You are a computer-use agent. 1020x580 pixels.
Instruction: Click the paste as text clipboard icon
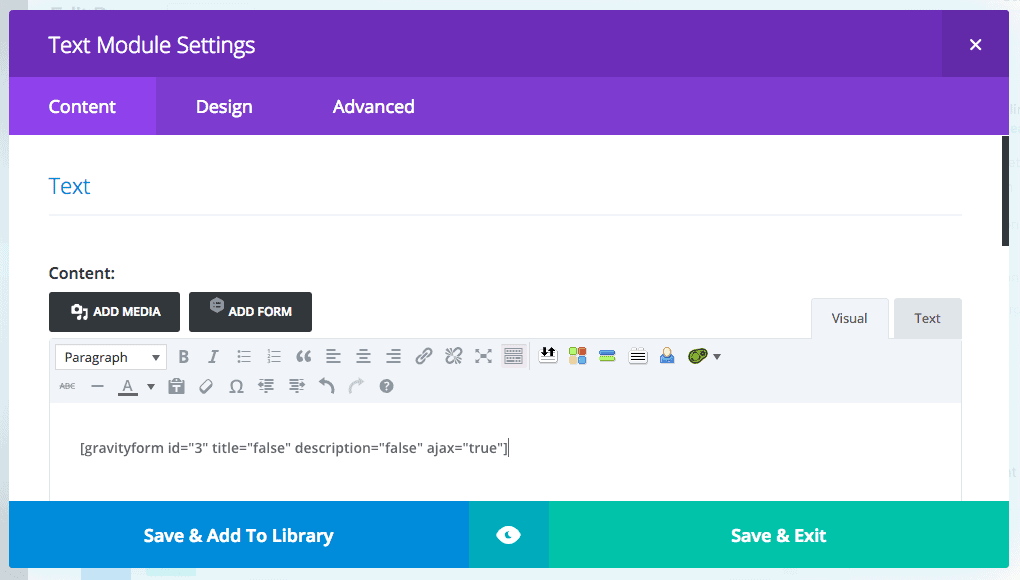pos(176,386)
